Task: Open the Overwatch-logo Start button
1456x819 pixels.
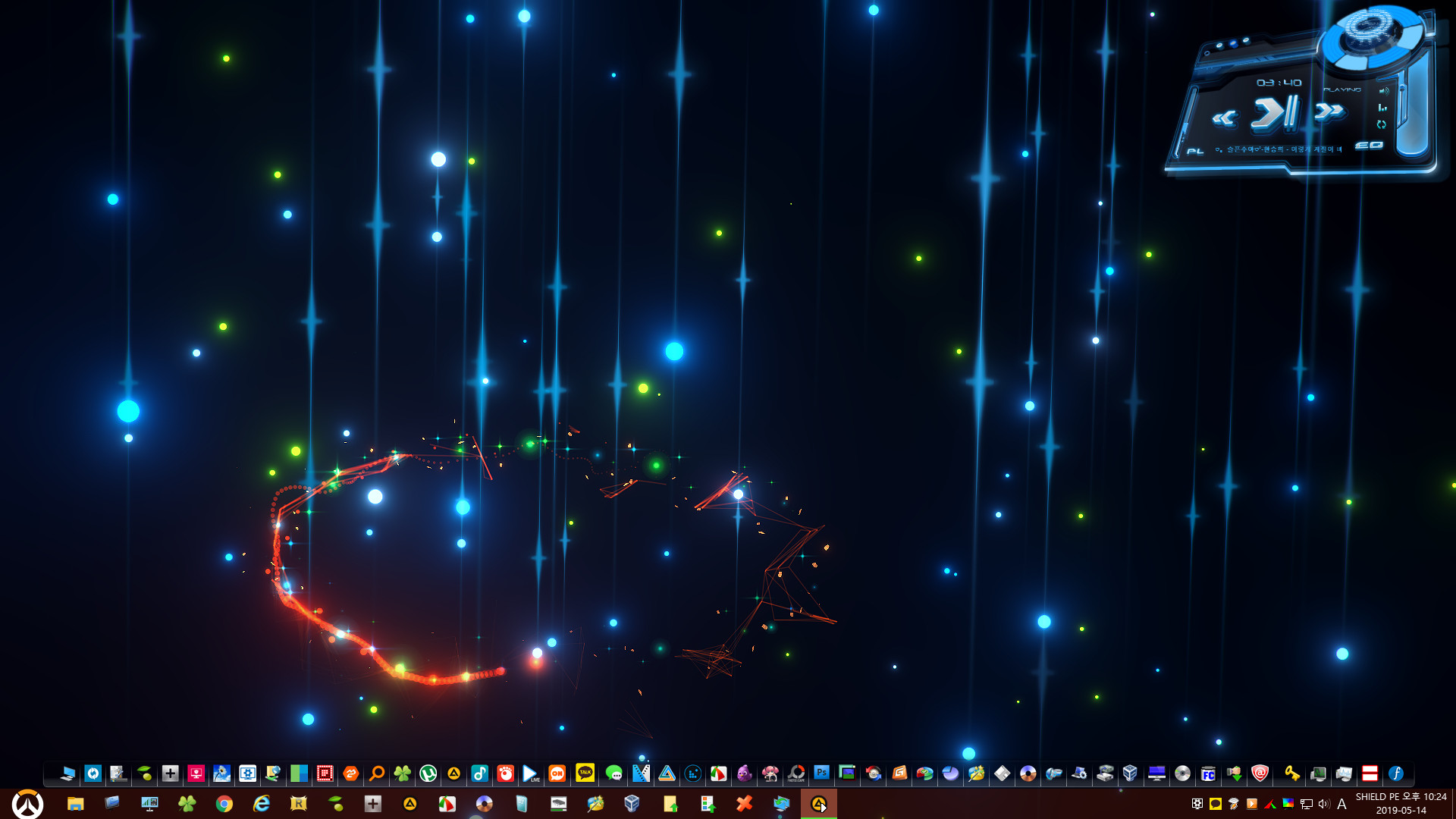Action: click(27, 804)
